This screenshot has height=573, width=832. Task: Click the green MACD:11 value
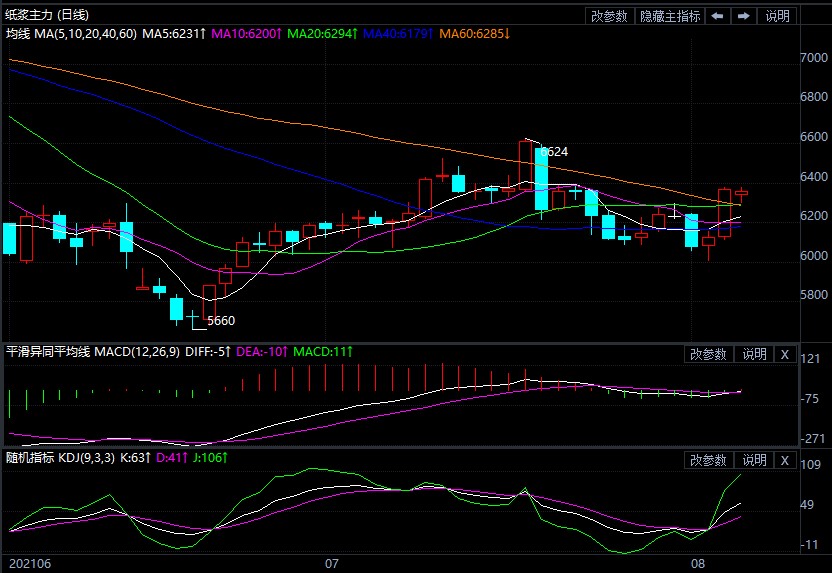tap(323, 352)
